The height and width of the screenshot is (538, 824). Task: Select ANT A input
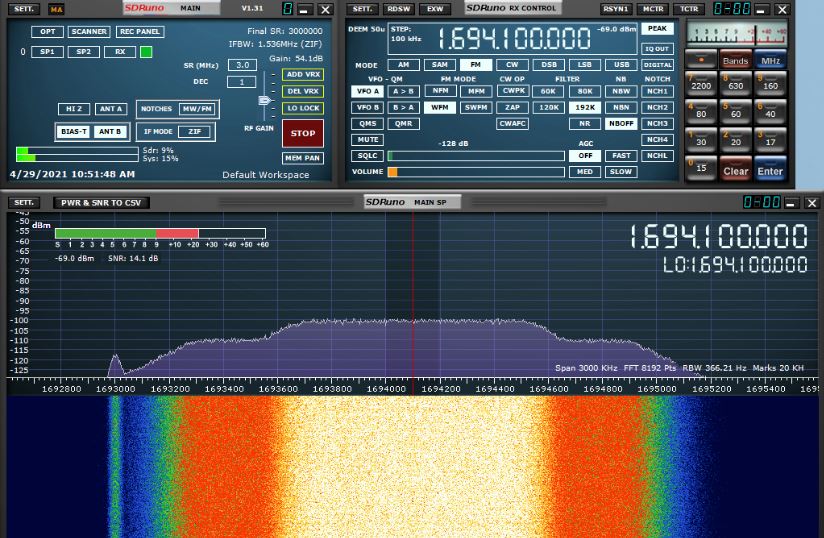[x=111, y=109]
